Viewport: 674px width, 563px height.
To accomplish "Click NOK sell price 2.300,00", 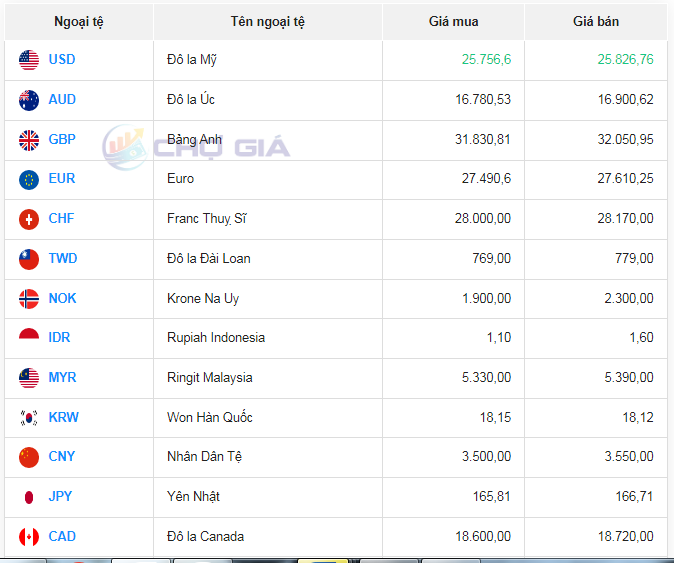I will [x=629, y=298].
